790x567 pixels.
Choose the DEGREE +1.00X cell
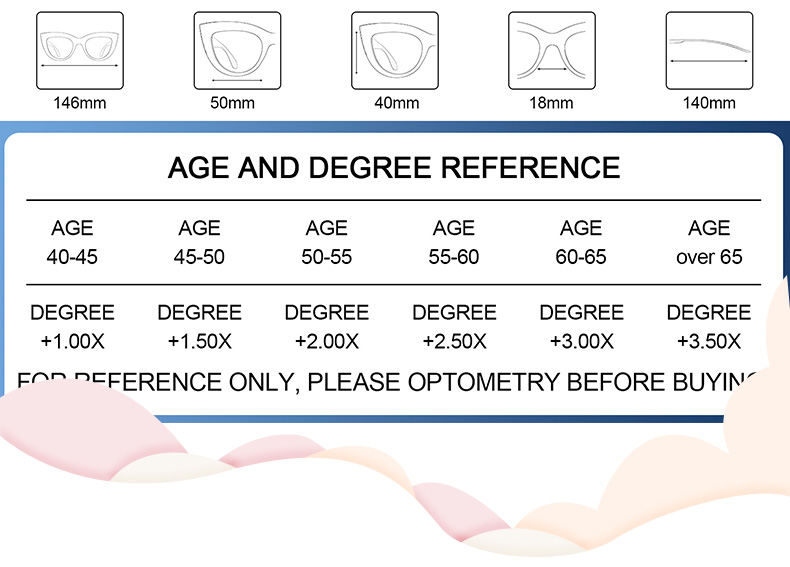click(72, 327)
